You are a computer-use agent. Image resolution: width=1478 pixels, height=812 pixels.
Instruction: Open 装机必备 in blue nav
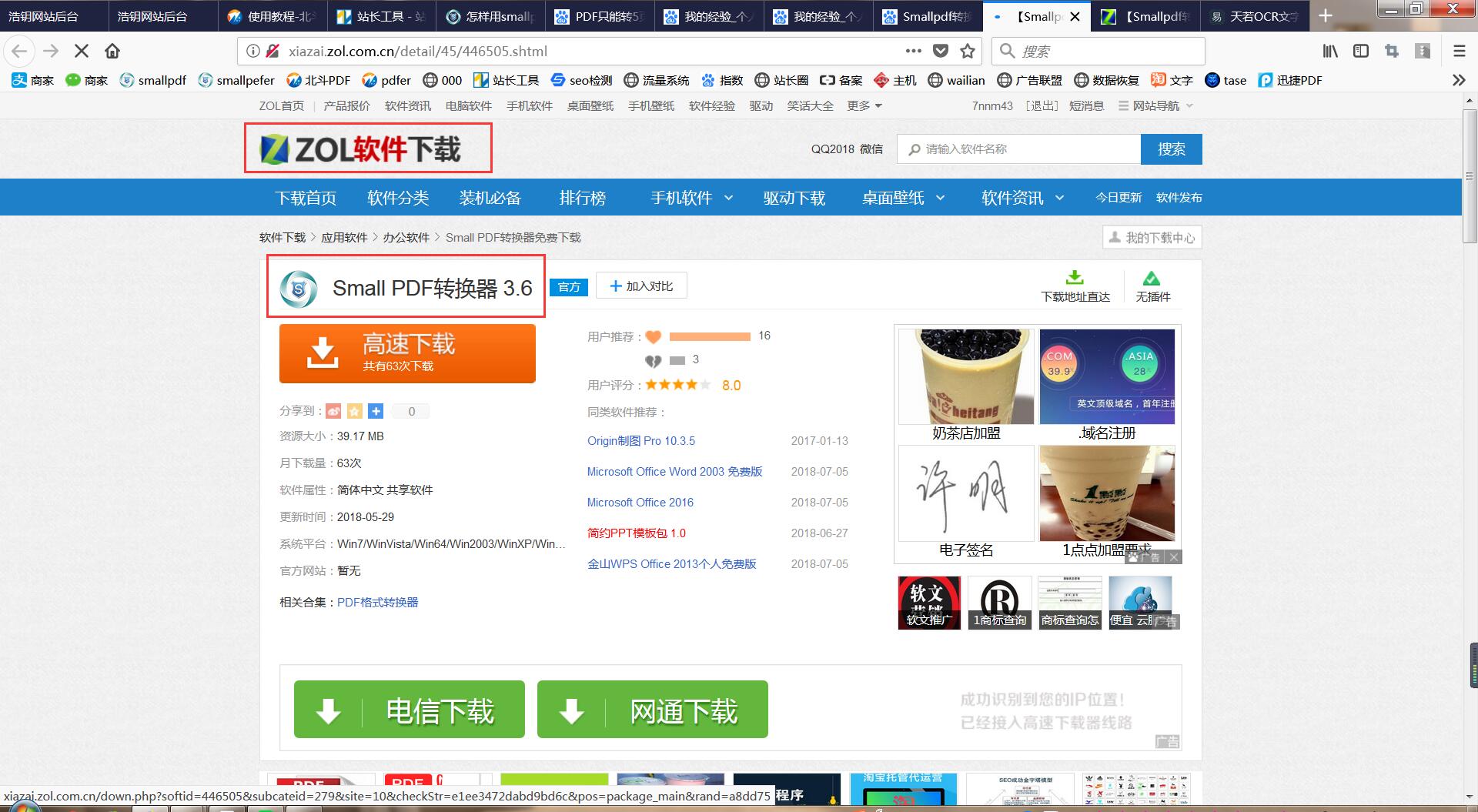(490, 198)
